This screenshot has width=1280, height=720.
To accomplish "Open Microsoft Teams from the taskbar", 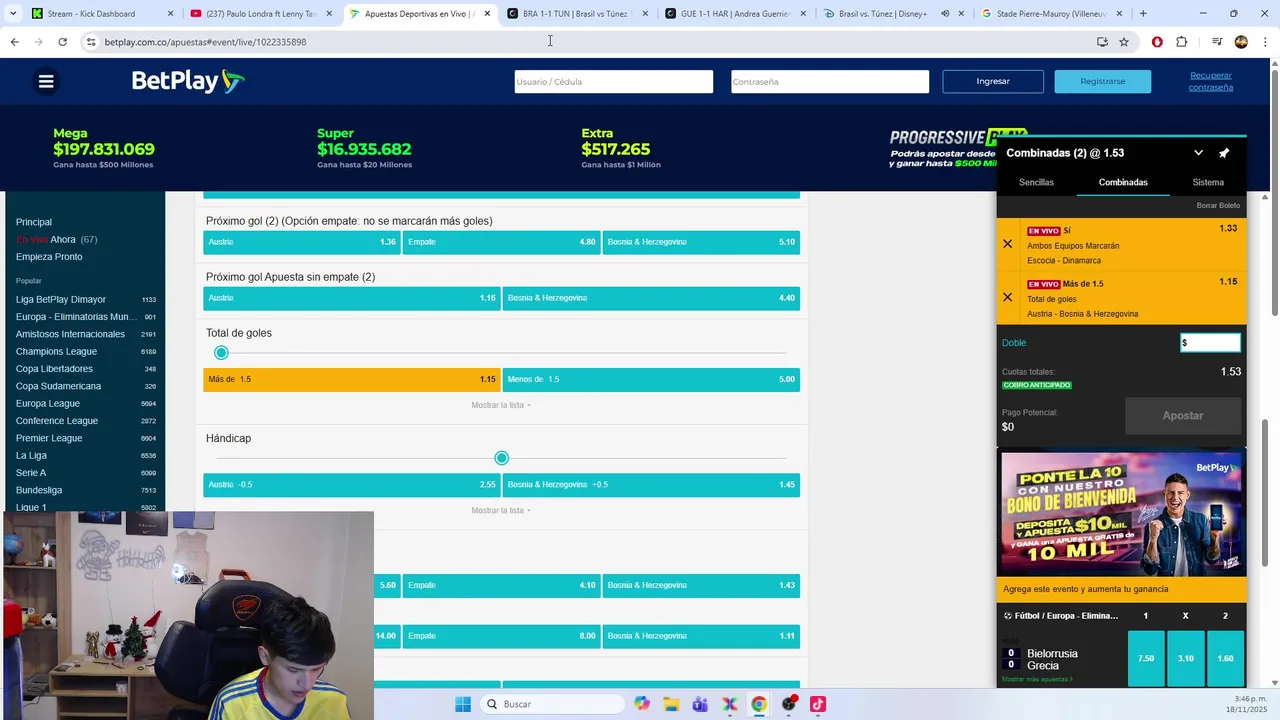I will pos(700,704).
